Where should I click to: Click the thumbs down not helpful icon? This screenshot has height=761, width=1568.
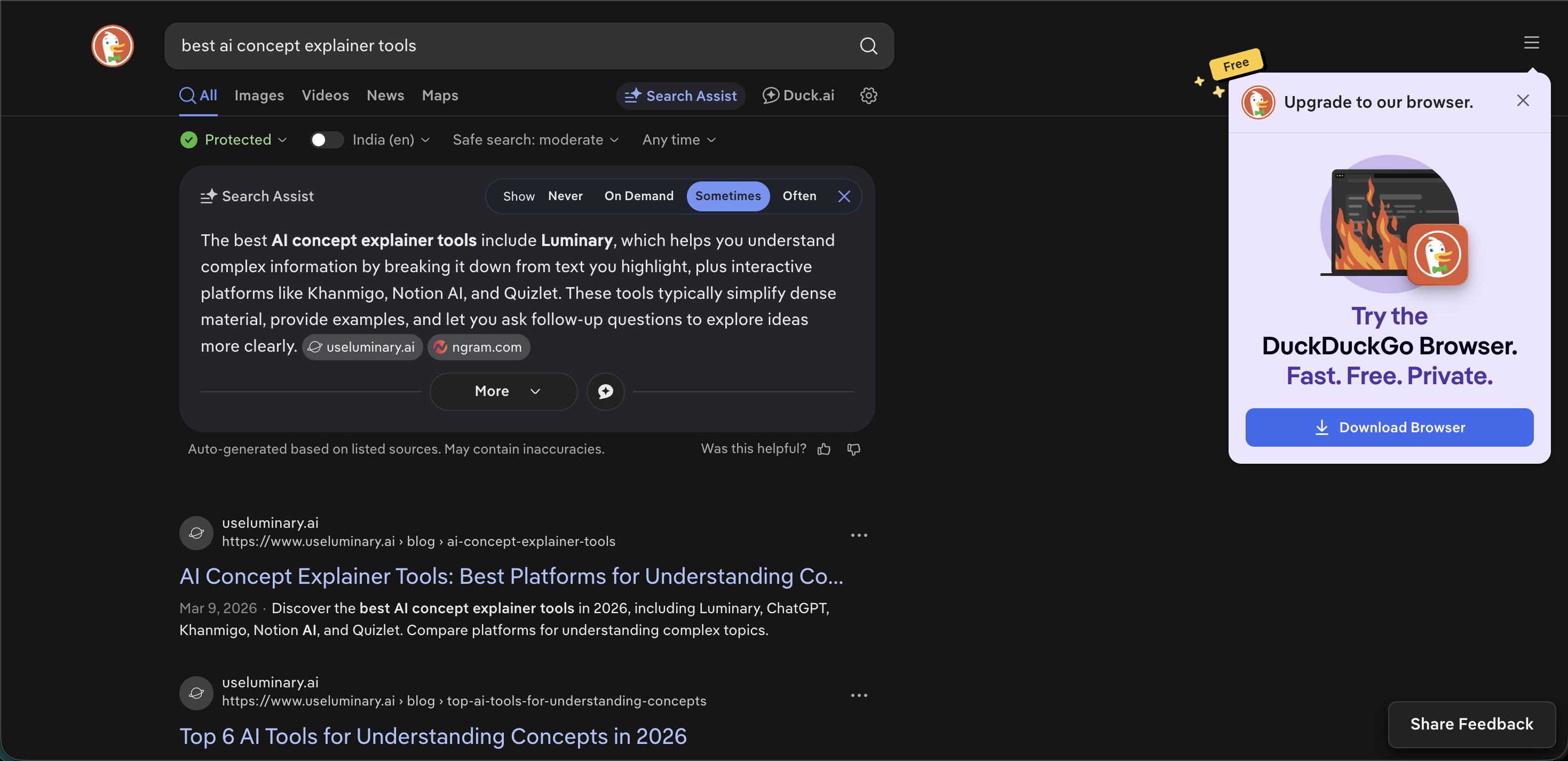(853, 449)
